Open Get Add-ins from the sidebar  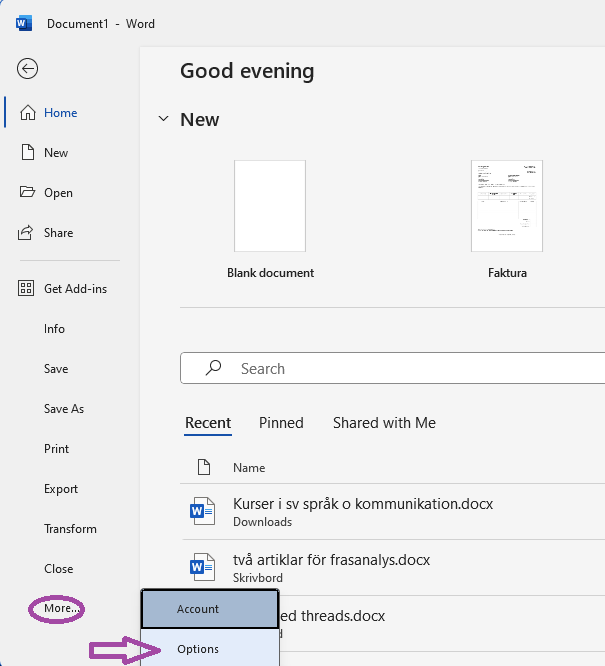pyautogui.click(x=75, y=289)
